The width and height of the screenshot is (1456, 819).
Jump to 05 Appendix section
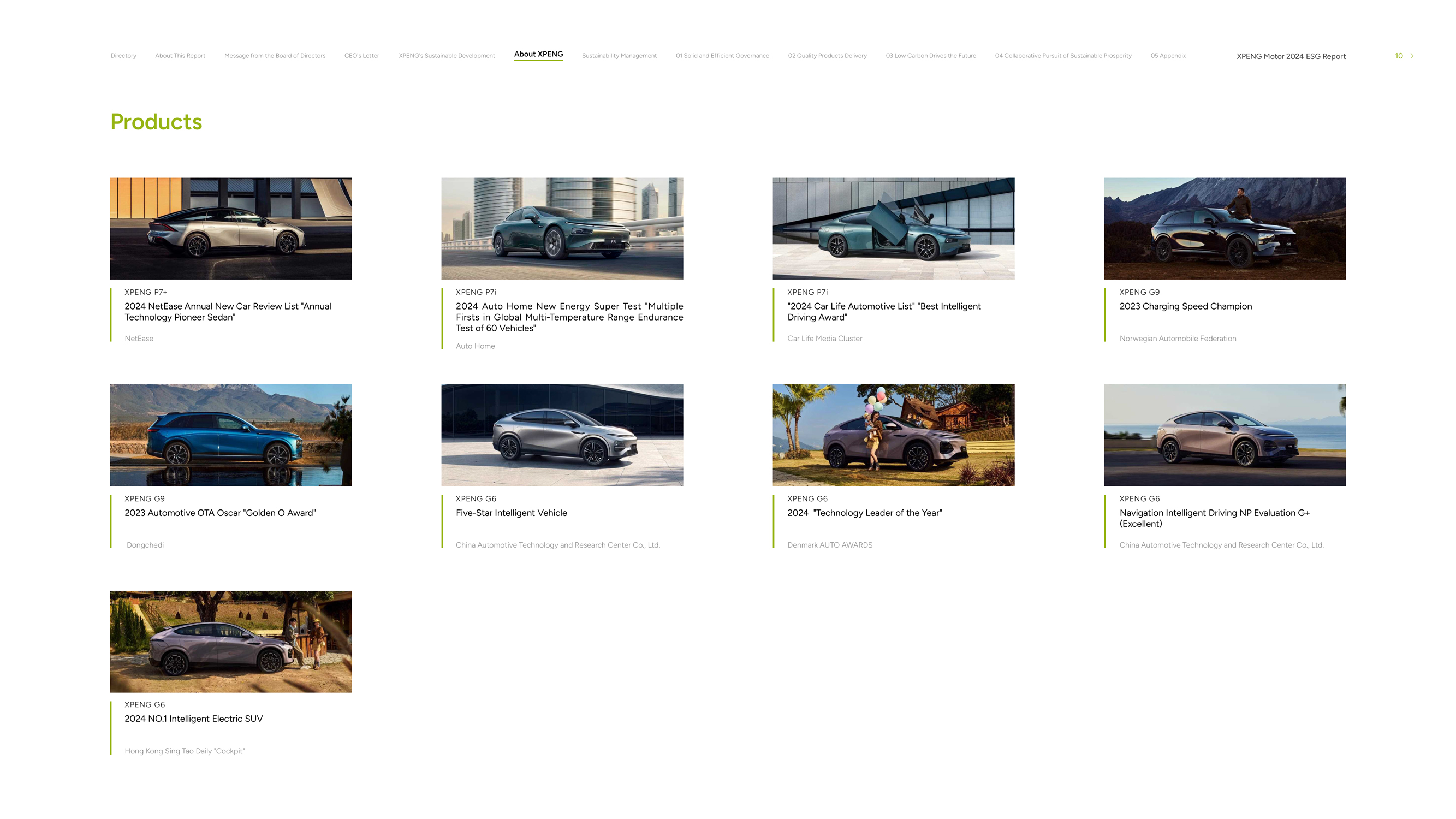tap(1168, 55)
